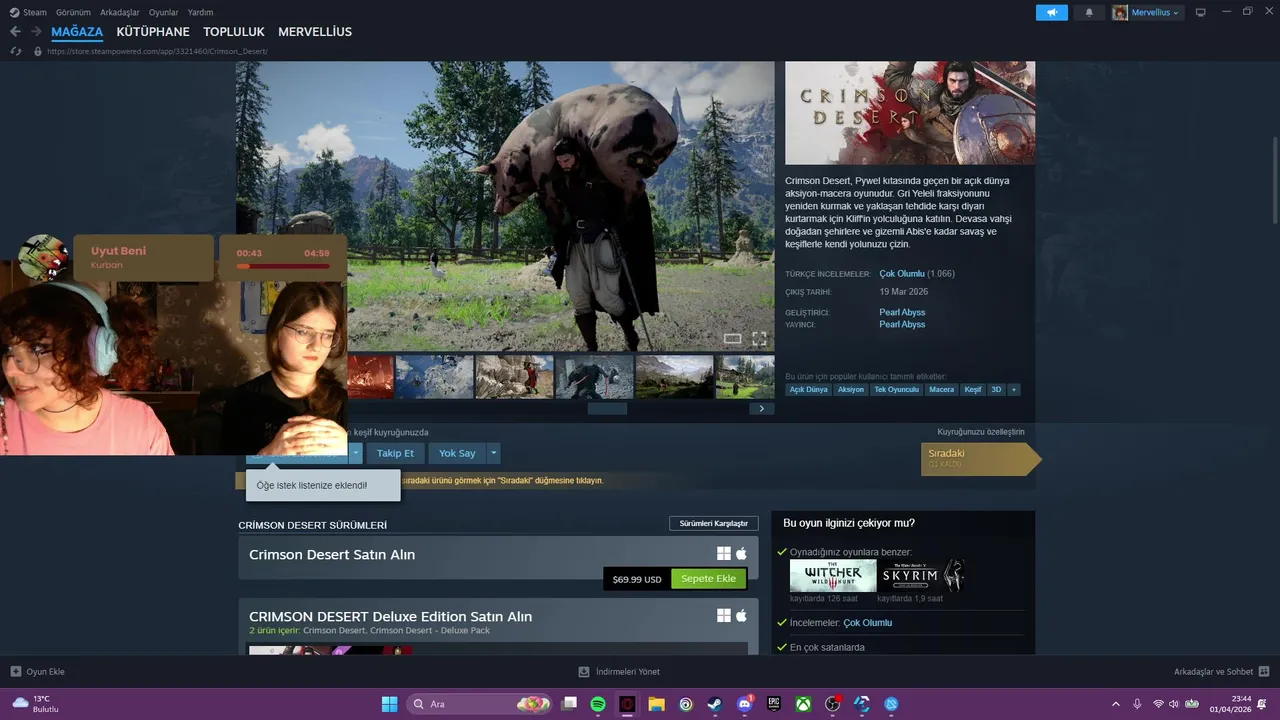
Task: Click the Uyut Beni song progress bar
Action: [x=282, y=266]
